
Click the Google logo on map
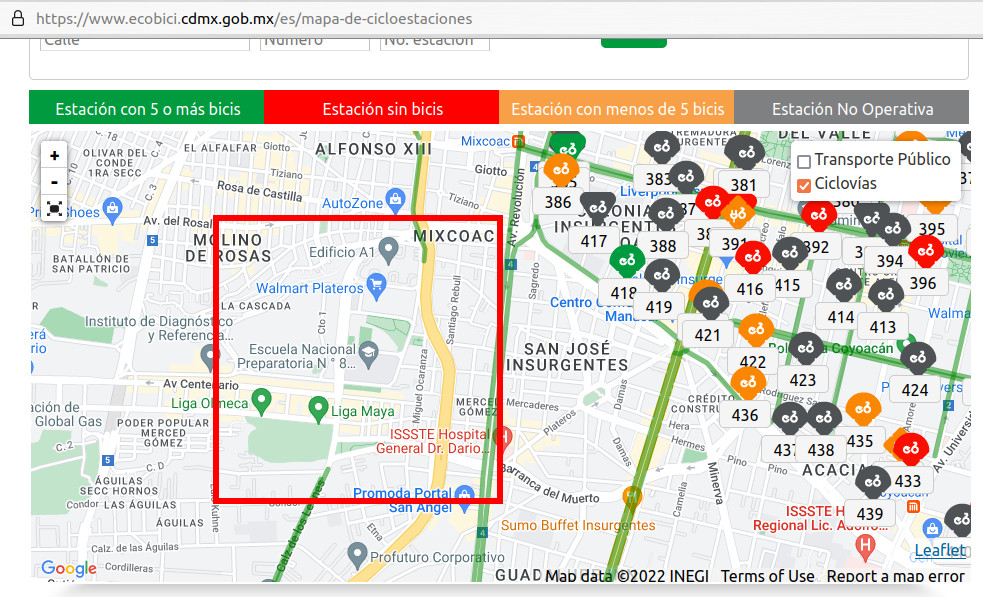[x=69, y=569]
